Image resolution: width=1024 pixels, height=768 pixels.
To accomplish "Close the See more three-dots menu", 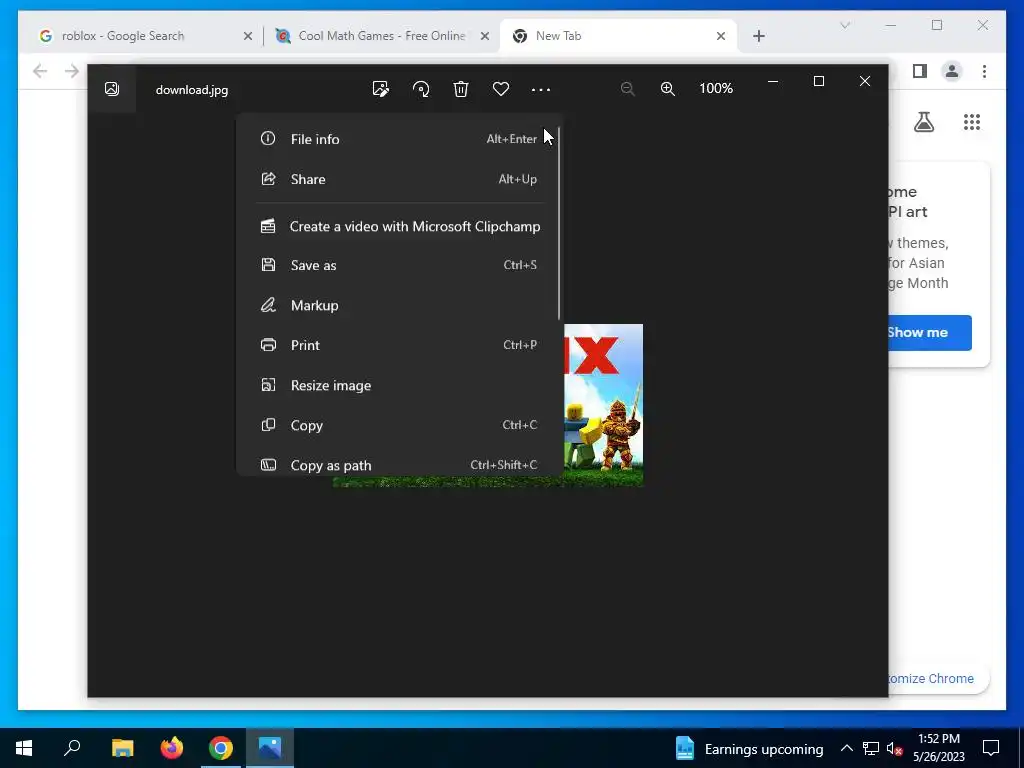I will (541, 89).
